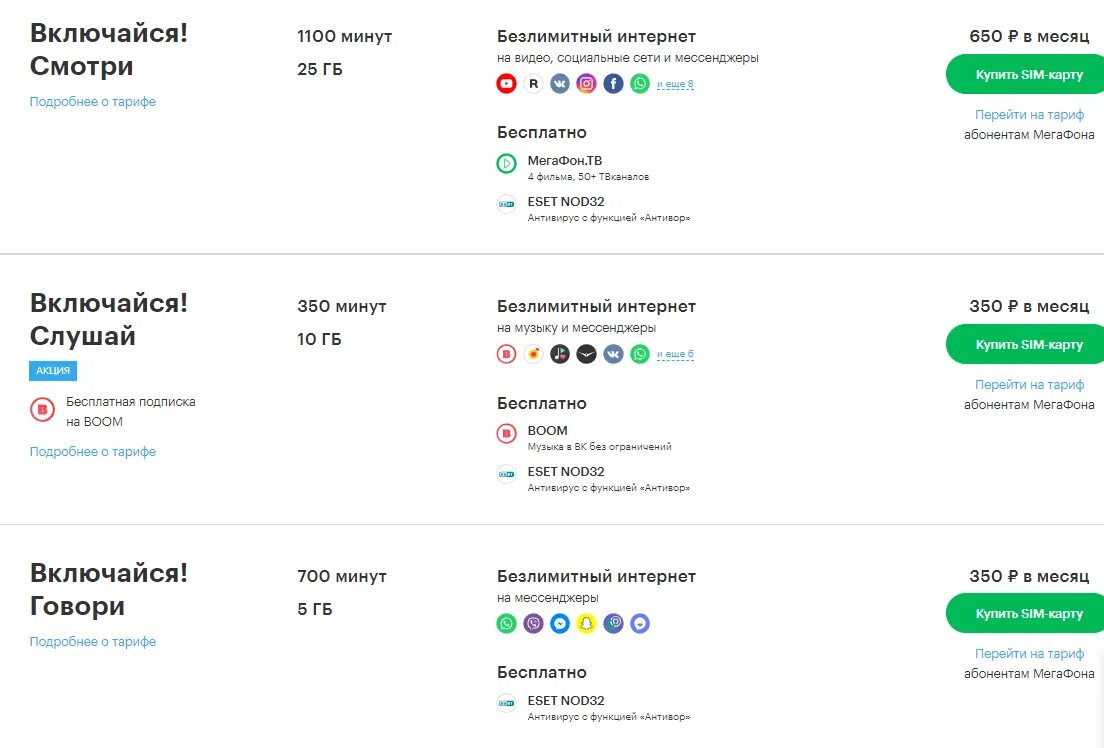
Task: Click the yellow Snapchat icon
Action: coord(587,623)
